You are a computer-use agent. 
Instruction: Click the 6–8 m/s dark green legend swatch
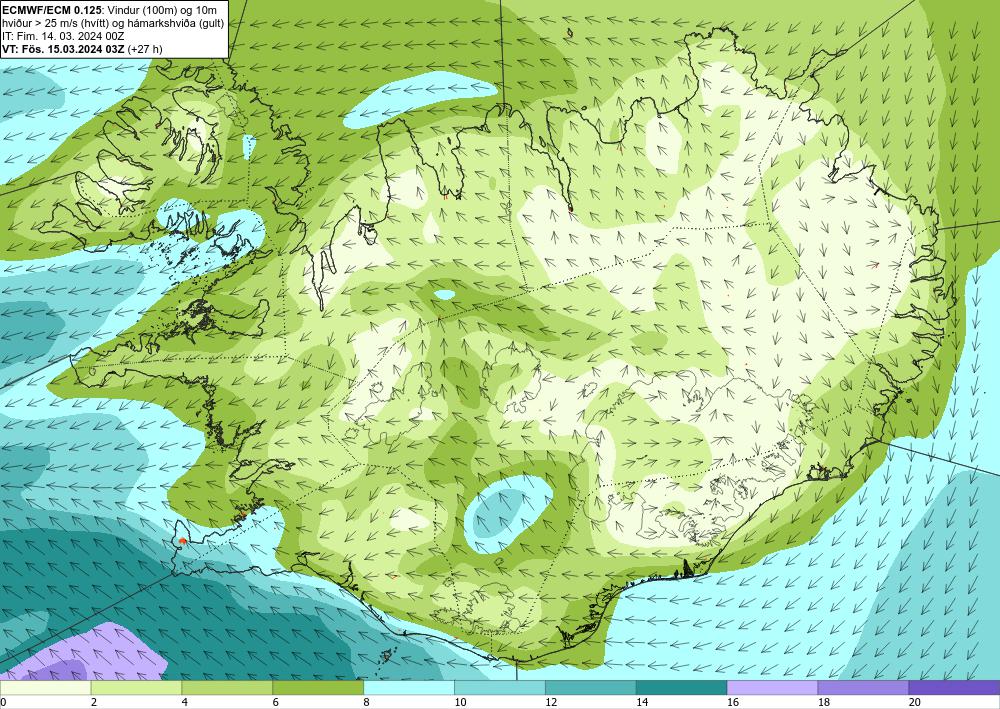pyautogui.click(x=318, y=688)
